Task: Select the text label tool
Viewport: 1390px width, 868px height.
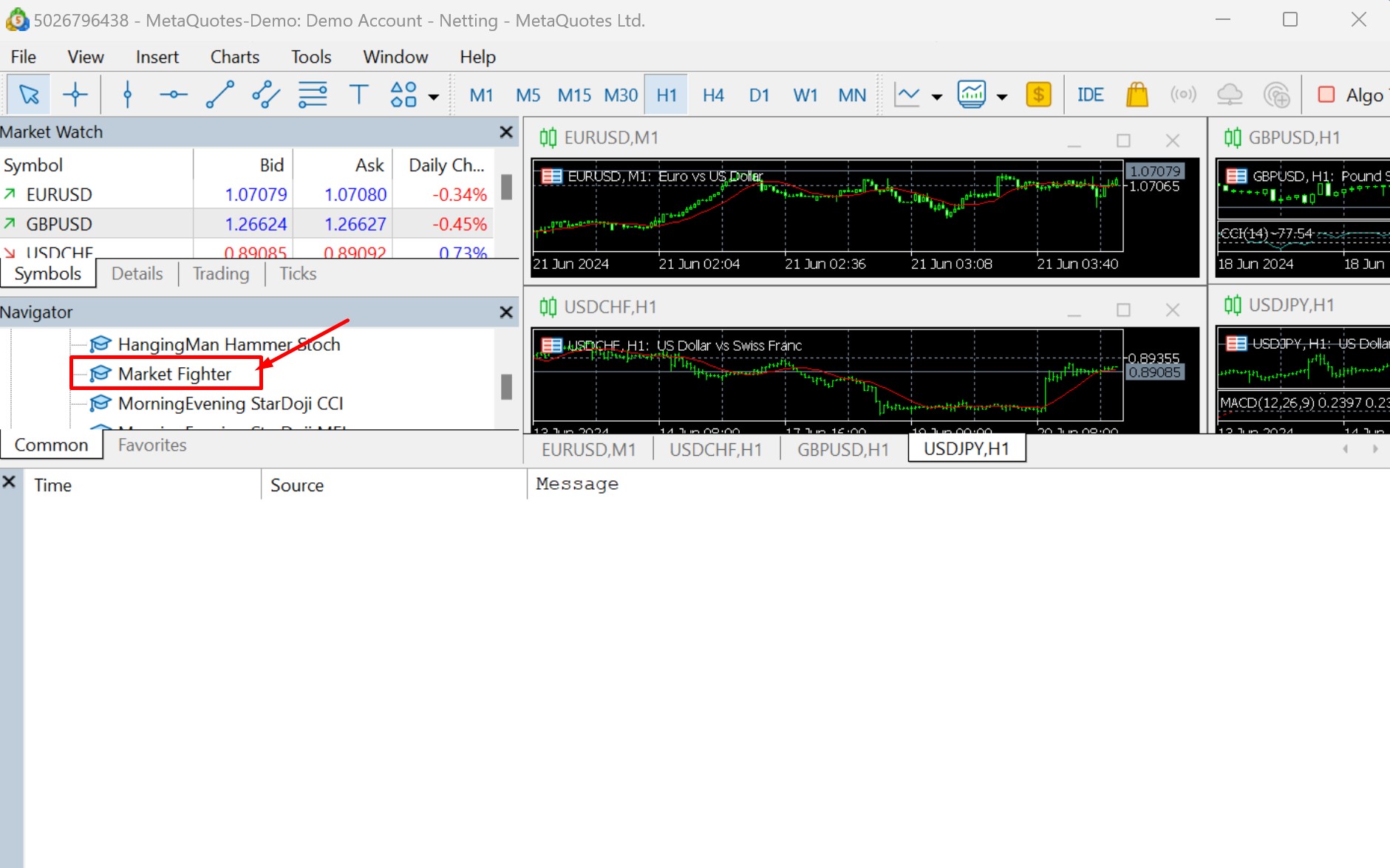Action: click(358, 95)
